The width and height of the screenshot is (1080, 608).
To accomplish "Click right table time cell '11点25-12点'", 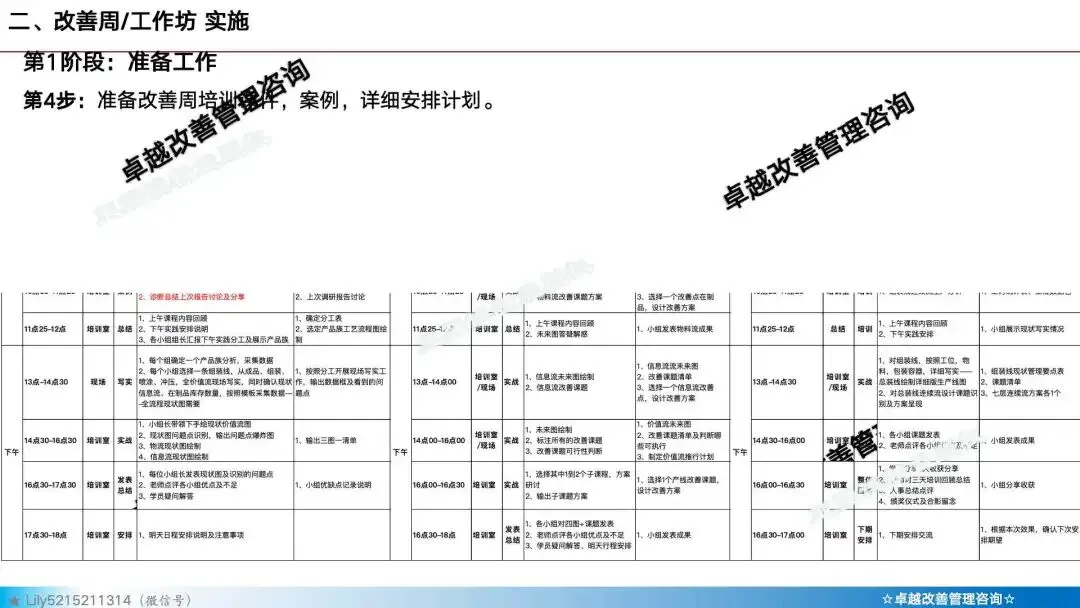I will [773, 329].
